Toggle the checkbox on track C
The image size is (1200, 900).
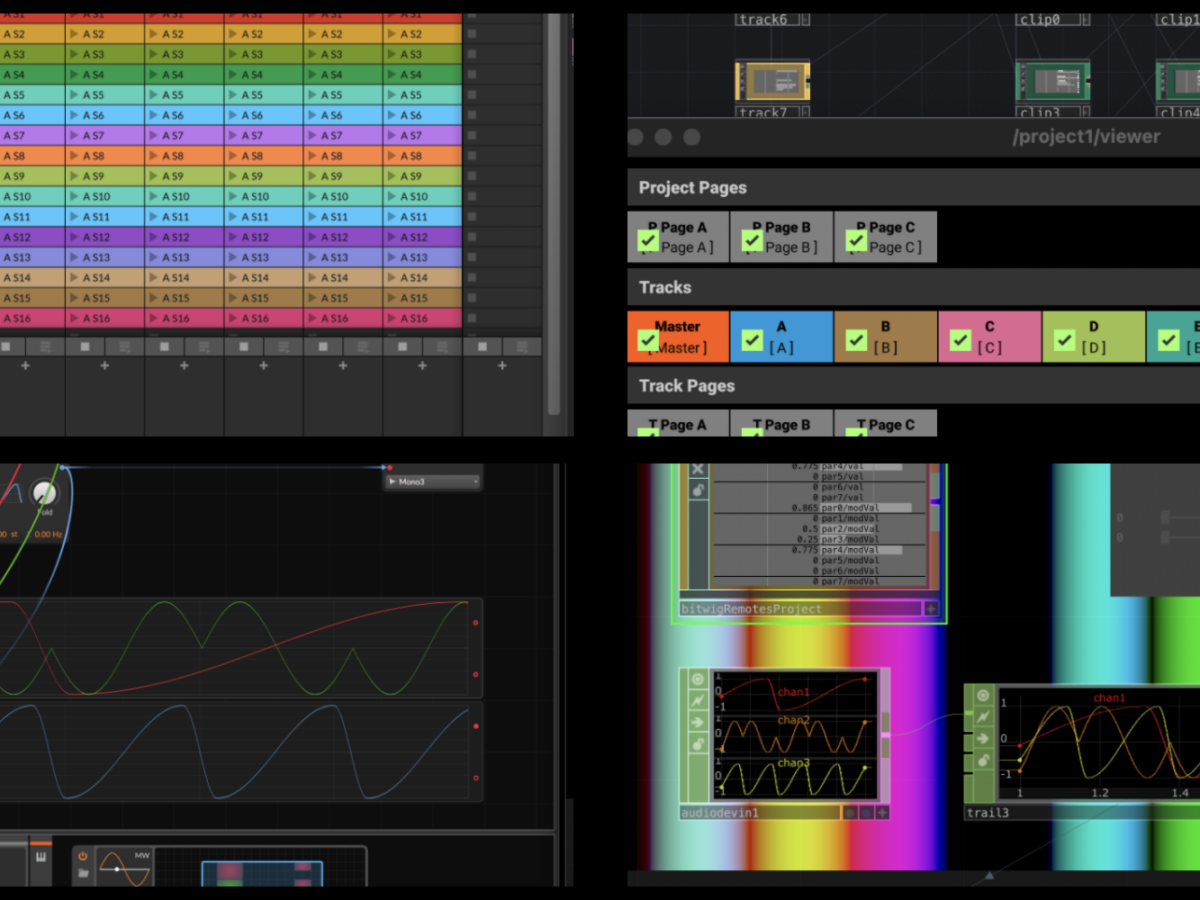pyautogui.click(x=960, y=341)
